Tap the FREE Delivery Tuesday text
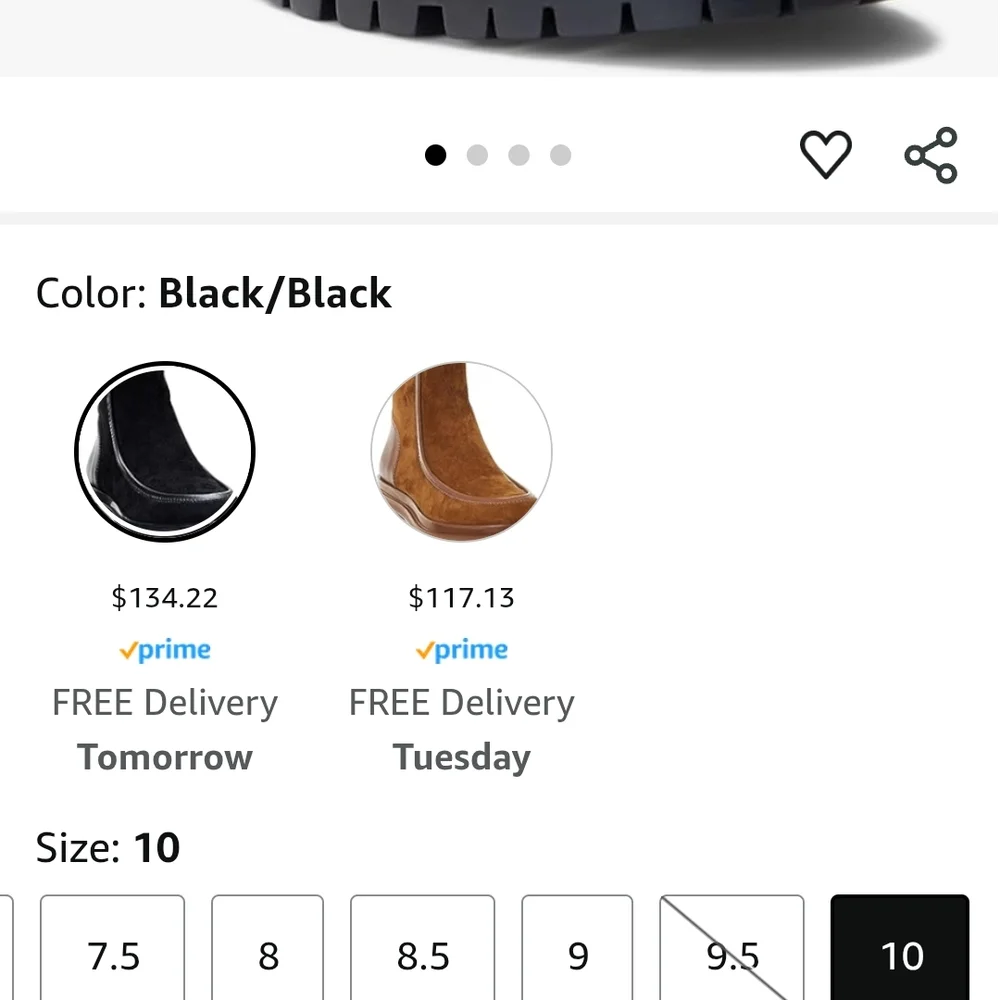This screenshot has width=1000, height=1000. [461, 730]
